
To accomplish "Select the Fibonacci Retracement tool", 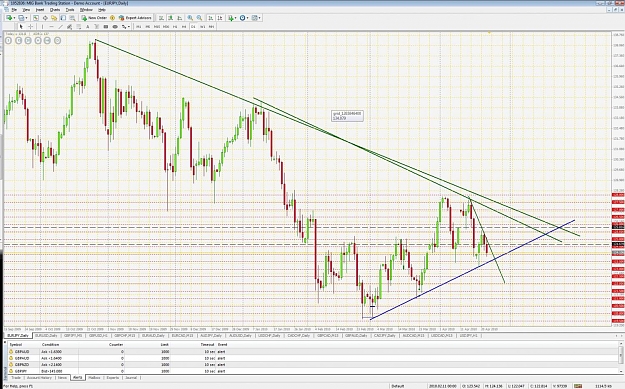I will click(79, 27).
